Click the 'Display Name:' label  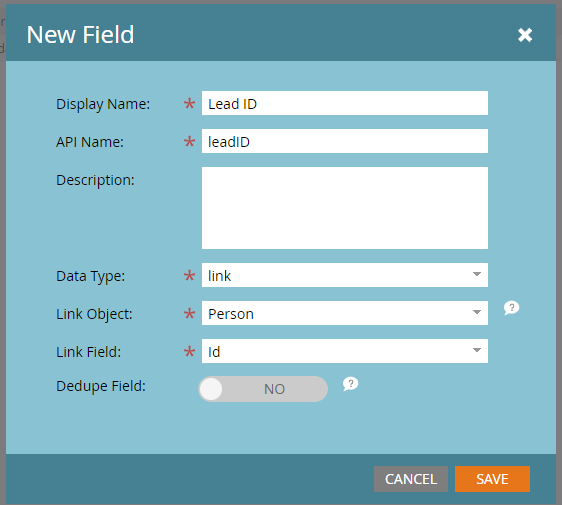pyautogui.click(x=103, y=104)
